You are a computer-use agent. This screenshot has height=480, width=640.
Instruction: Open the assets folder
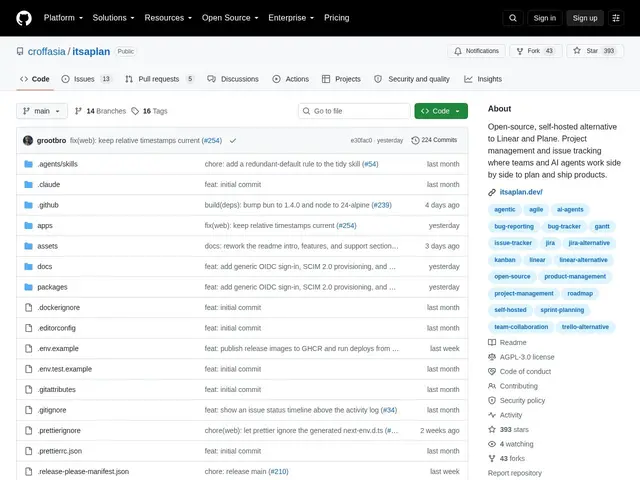pyautogui.click(x=47, y=246)
